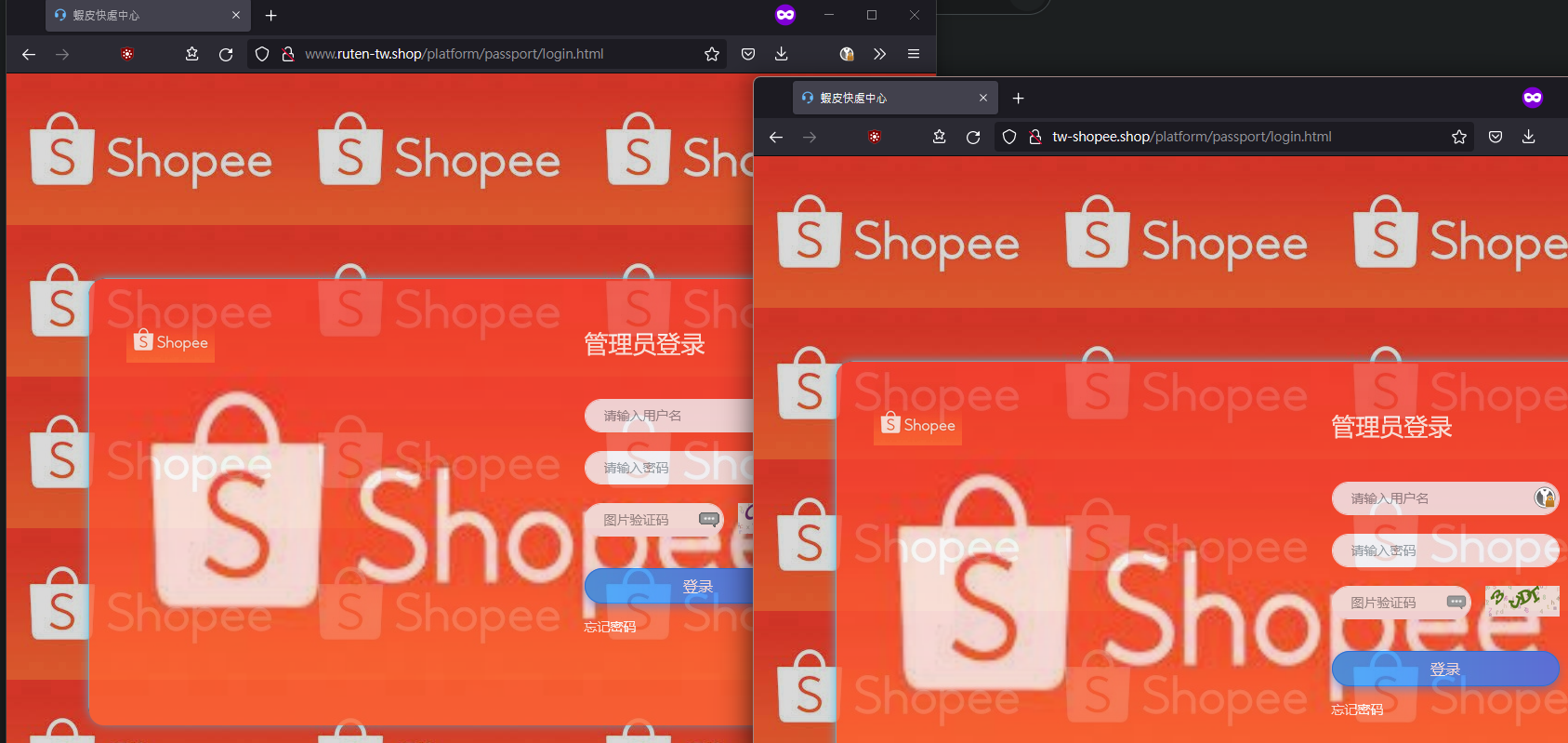Save ruten-tw.shop page to Pocket
This screenshot has width=1568, height=743.
(x=748, y=54)
